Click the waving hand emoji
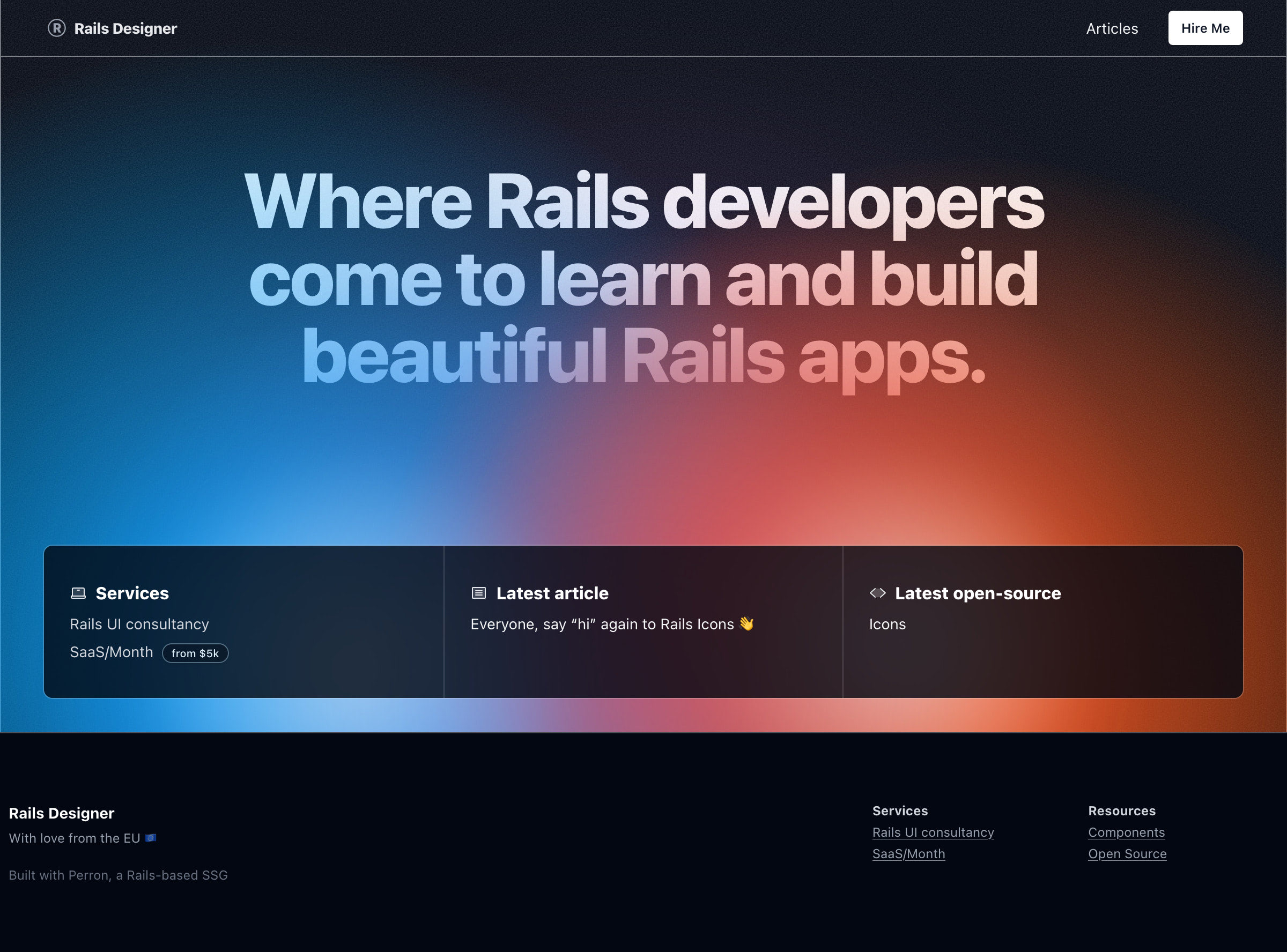The image size is (1287, 952). click(x=746, y=623)
